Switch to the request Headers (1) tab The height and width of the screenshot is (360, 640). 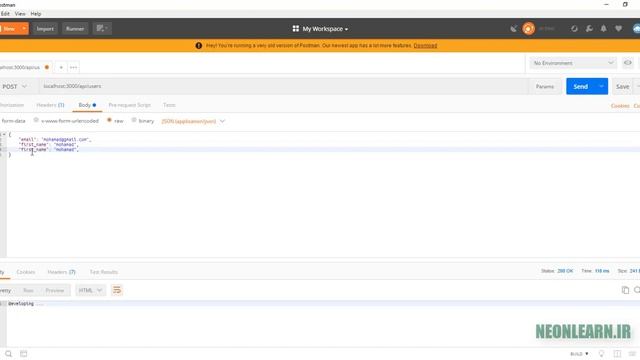[50, 105]
